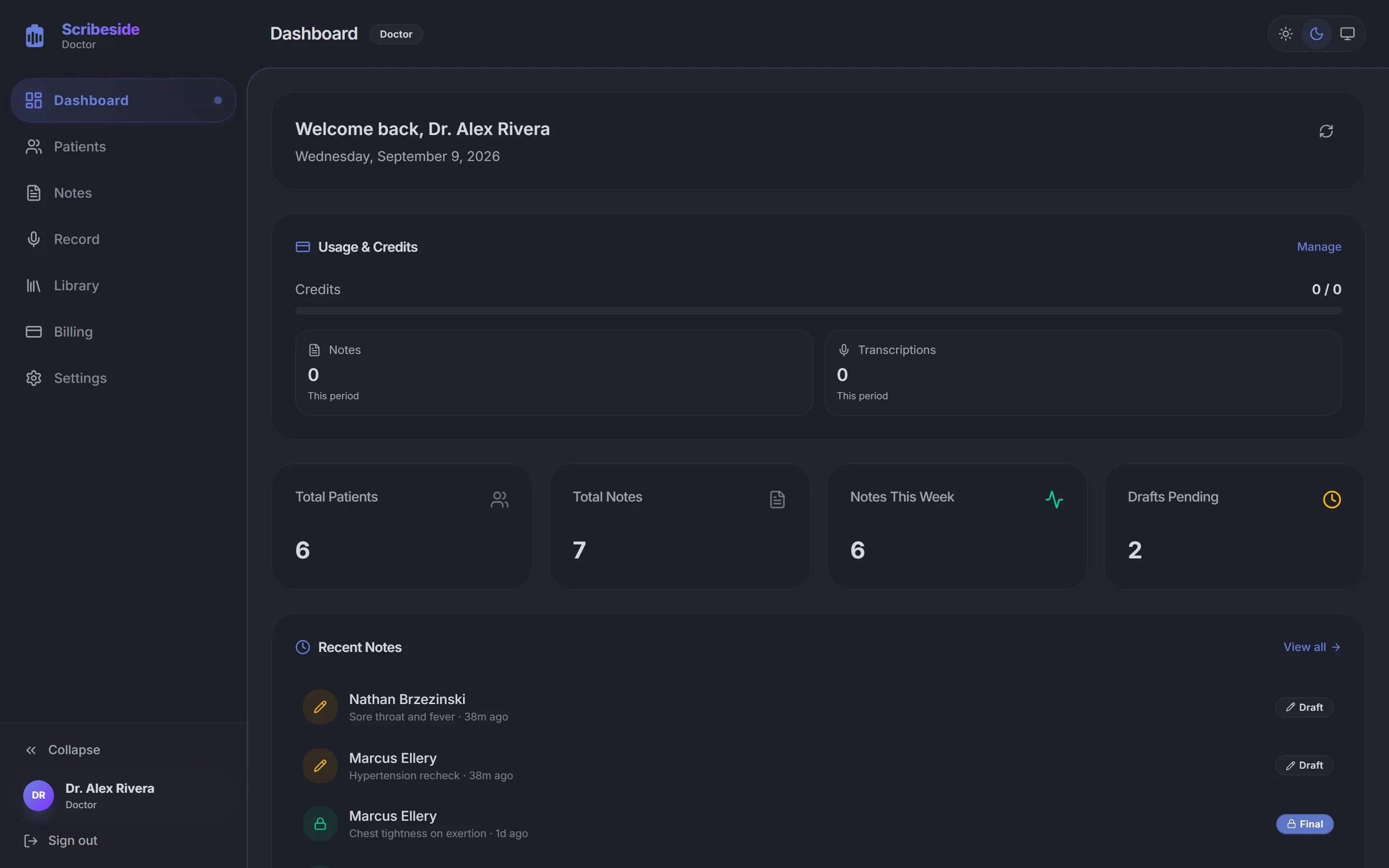
Task: Click the Drafts Pending clock icon
Action: (x=1332, y=500)
